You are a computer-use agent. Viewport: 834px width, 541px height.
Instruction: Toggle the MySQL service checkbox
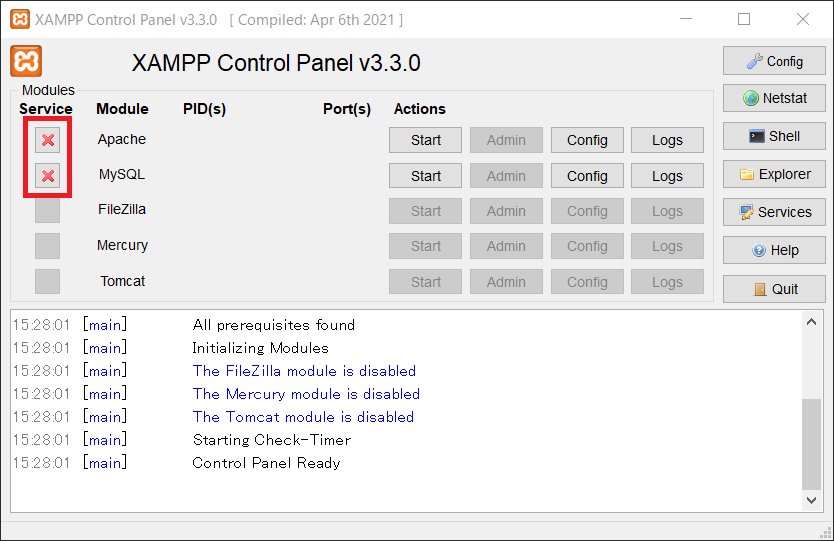pos(47,176)
